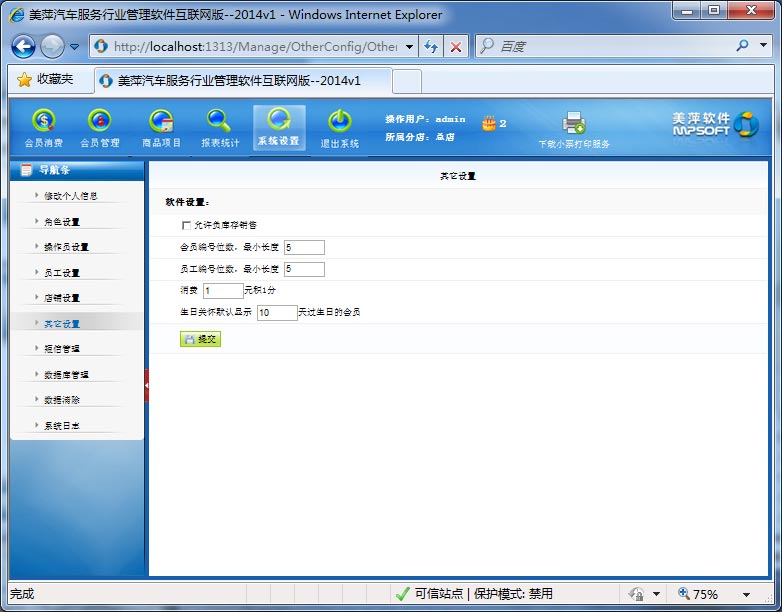Image resolution: width=782 pixels, height=612 pixels.
Task: Open the 会员消费 module icon
Action: tap(43, 122)
